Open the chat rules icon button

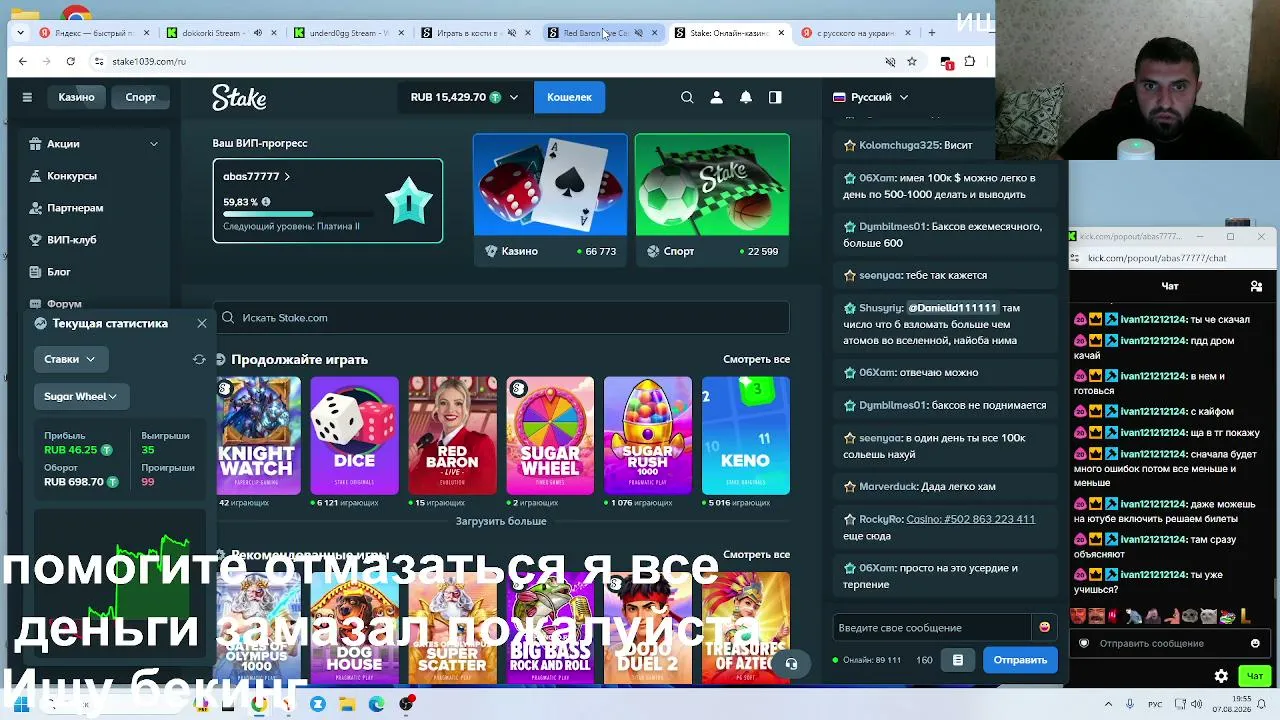(958, 660)
